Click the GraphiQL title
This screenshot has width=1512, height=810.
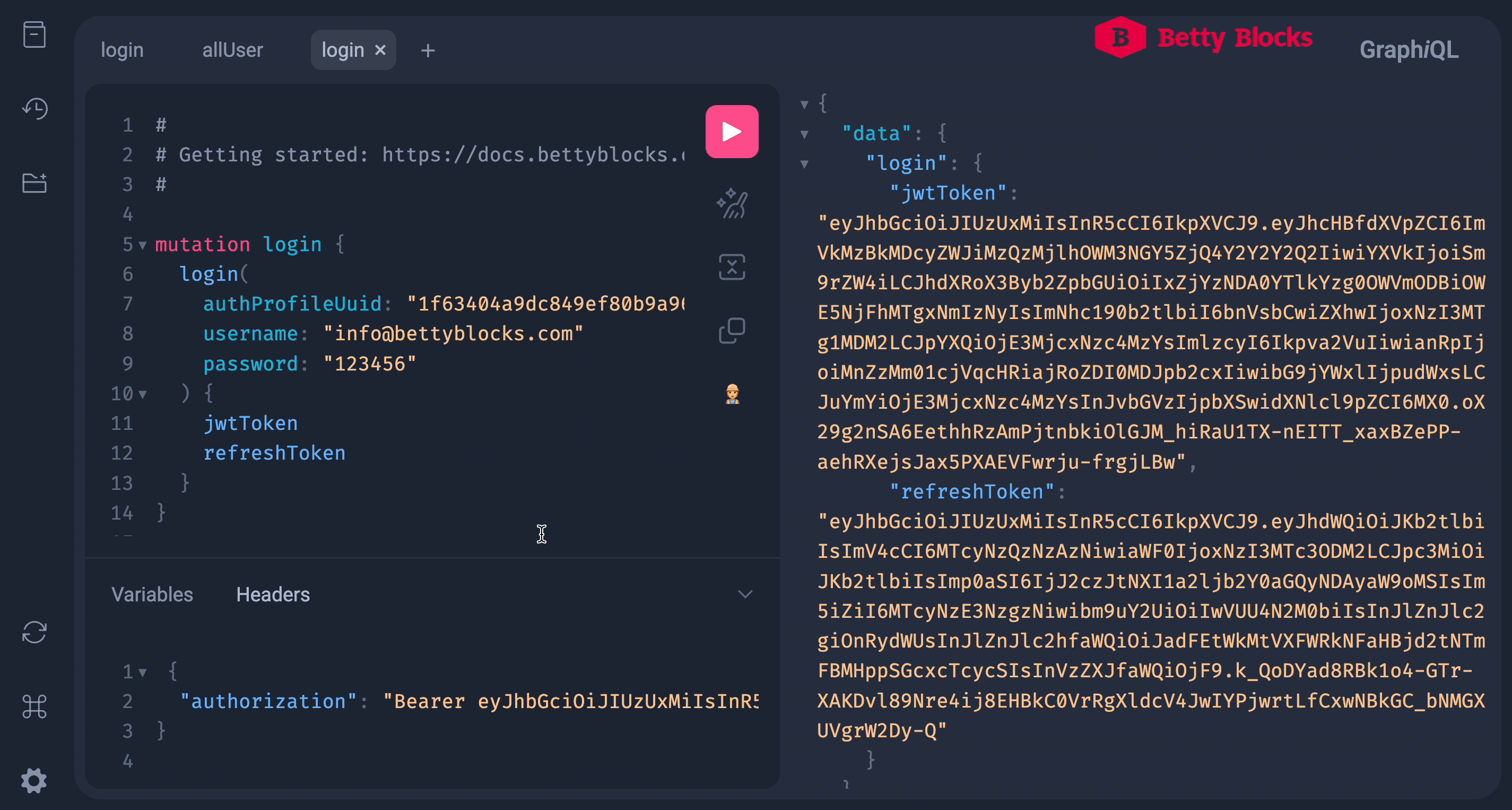(1409, 50)
